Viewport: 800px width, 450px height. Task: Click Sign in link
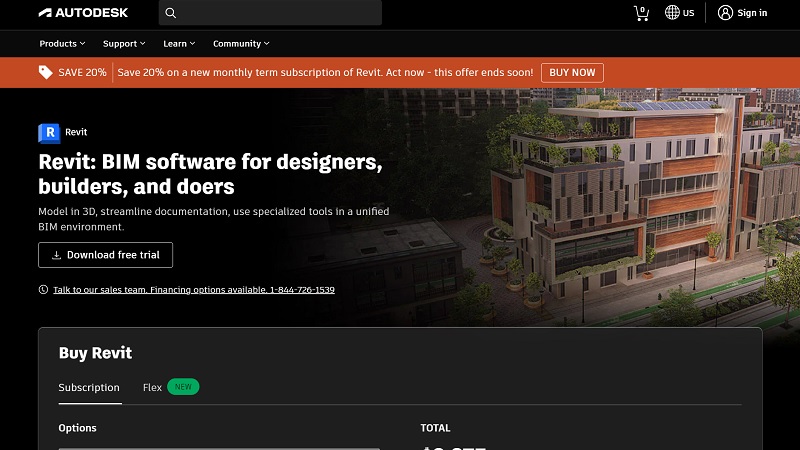pyautogui.click(x=752, y=13)
